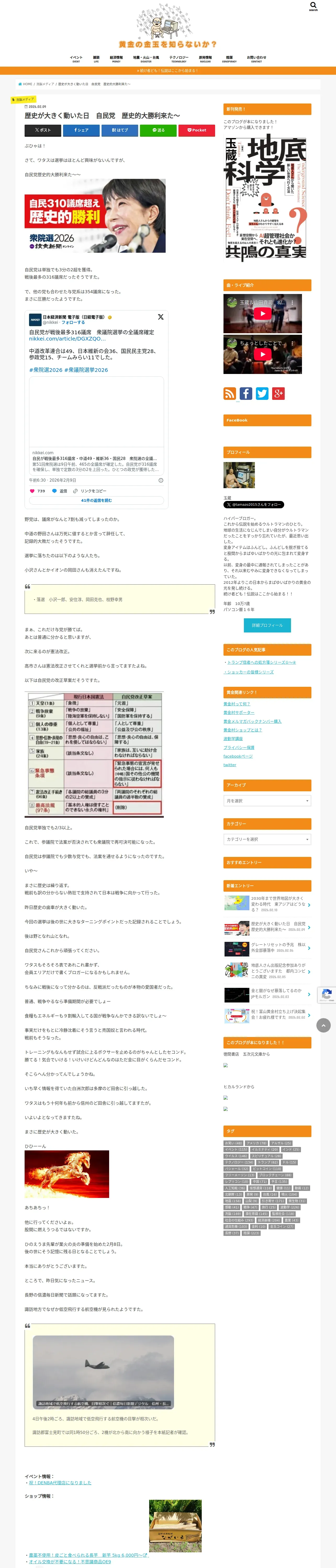The image size is (336, 1568).
Task: Open menu dots on 玉蔵＆山田貴司 video
Action: tap(292, 303)
